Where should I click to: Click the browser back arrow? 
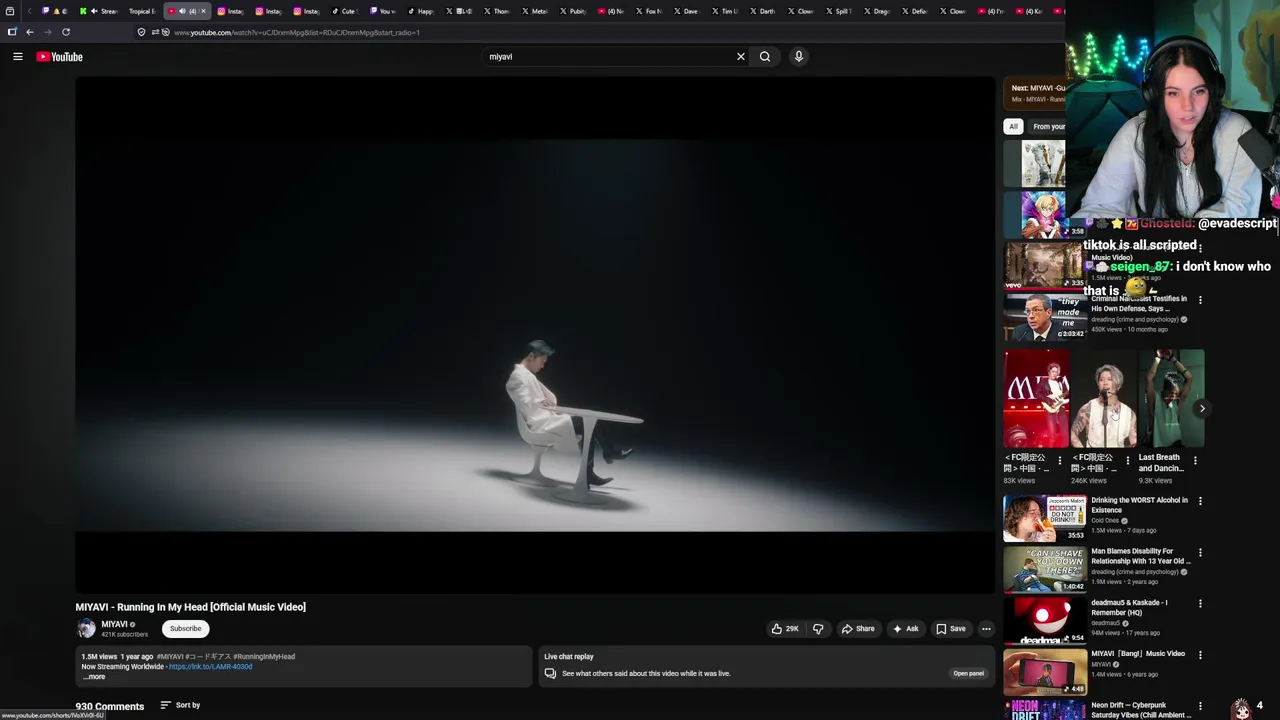pyautogui.click(x=30, y=32)
